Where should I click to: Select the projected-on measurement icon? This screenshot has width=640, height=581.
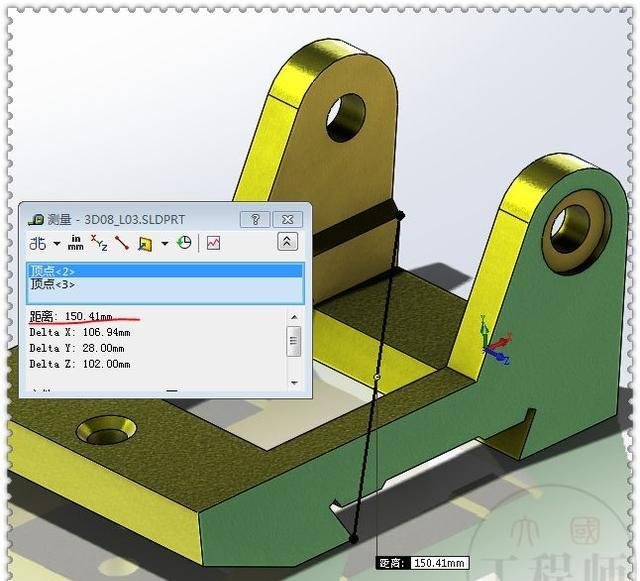pyautogui.click(x=145, y=244)
